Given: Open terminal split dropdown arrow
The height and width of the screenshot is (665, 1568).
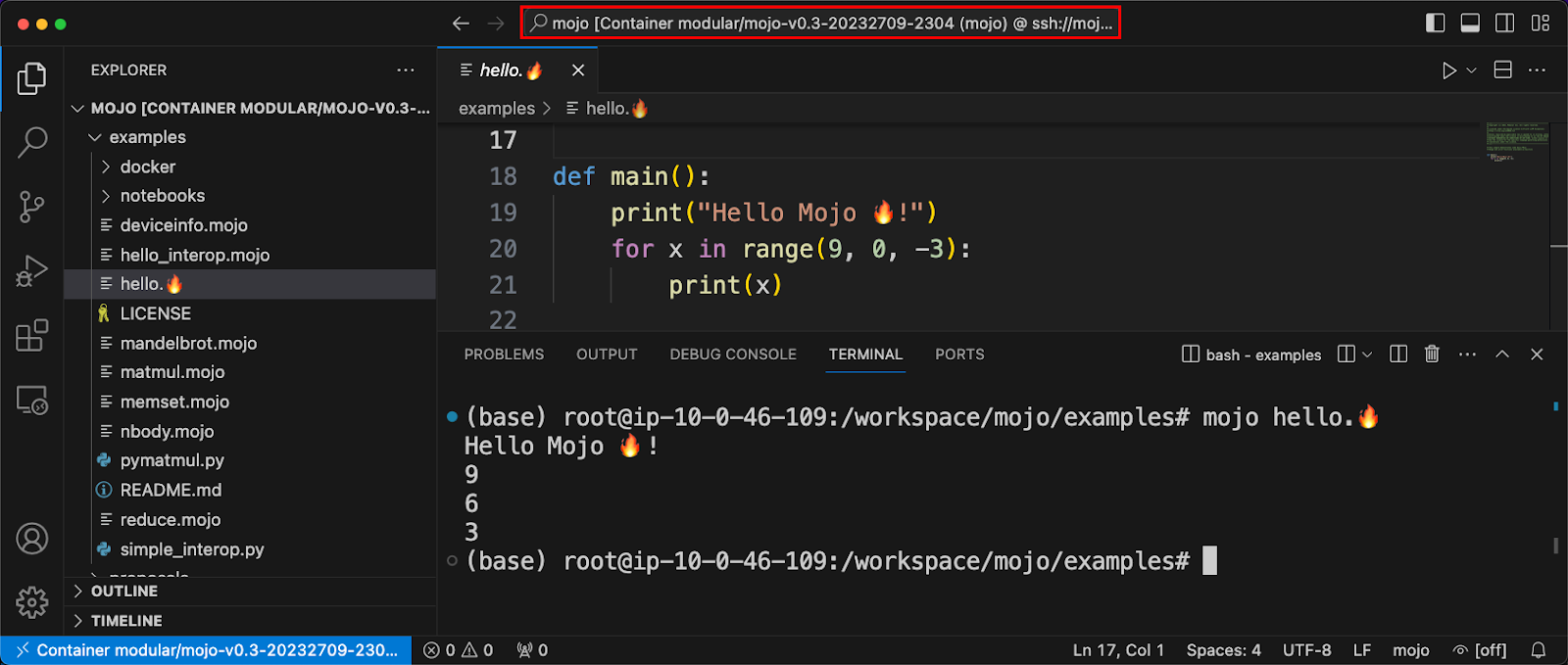Looking at the screenshot, I should (x=1367, y=355).
